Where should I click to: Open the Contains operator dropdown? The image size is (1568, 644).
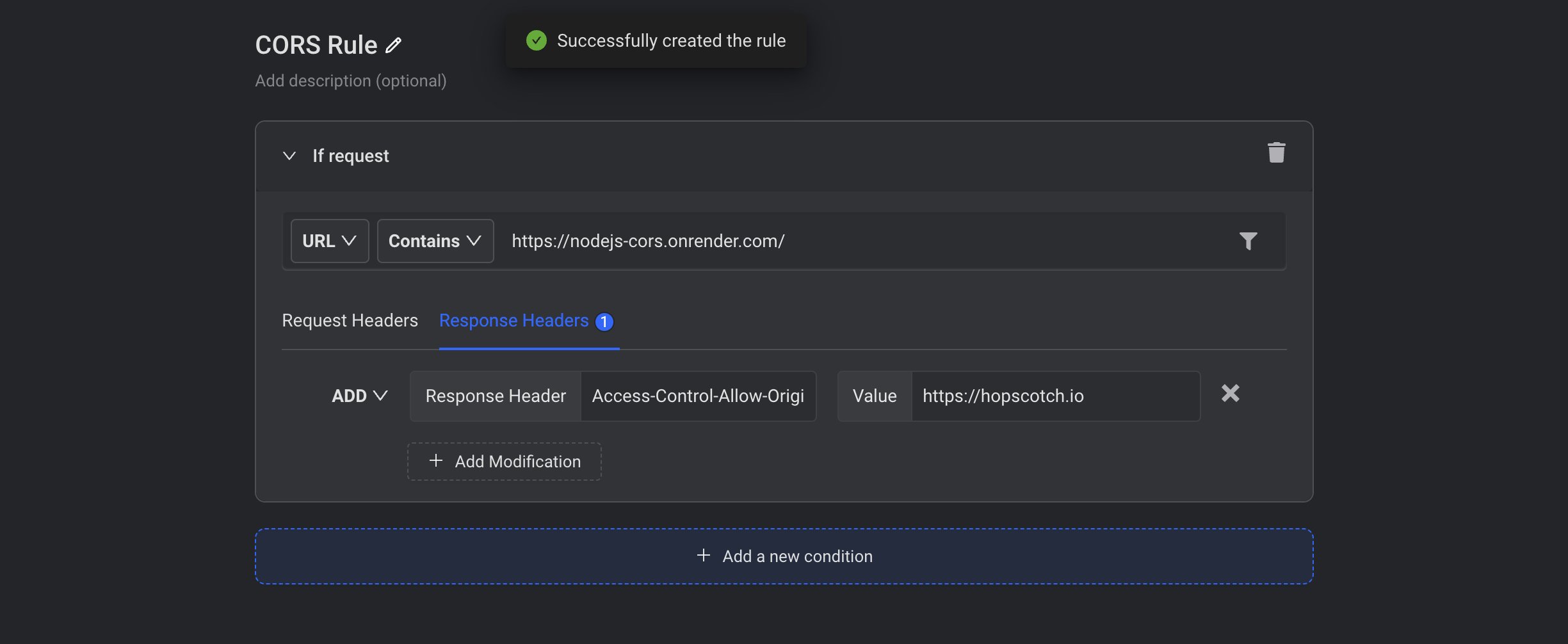pos(435,241)
